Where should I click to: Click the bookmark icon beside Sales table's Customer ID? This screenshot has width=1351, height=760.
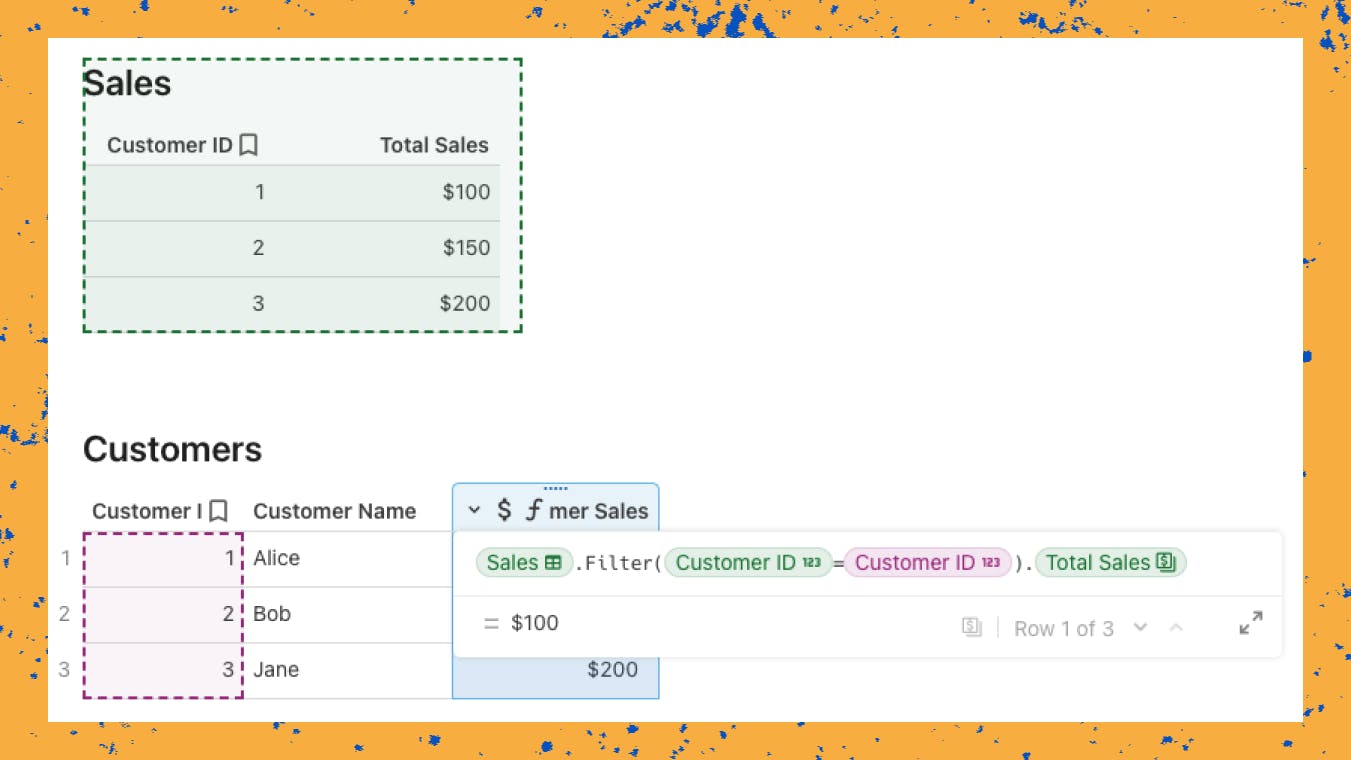[x=248, y=144]
